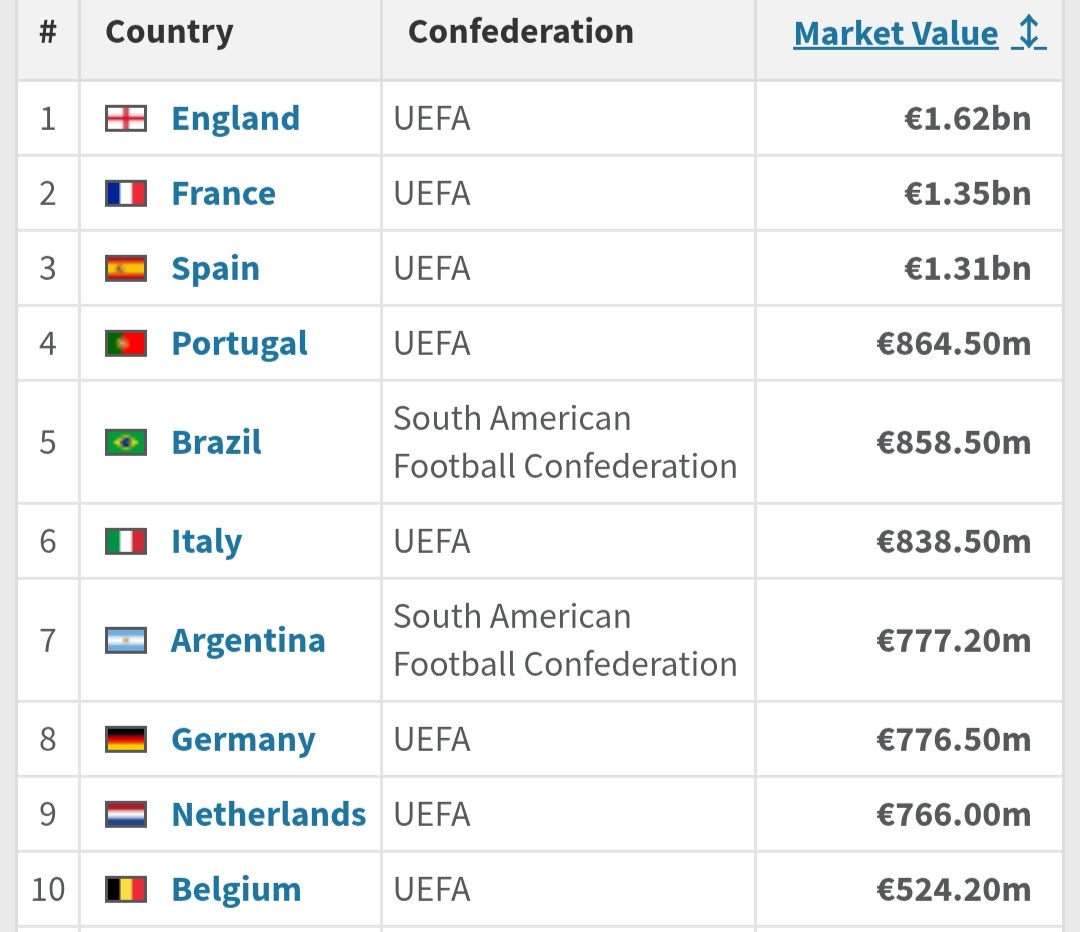Click the Belgium flag icon
This screenshot has height=932, width=1080.
[126, 889]
